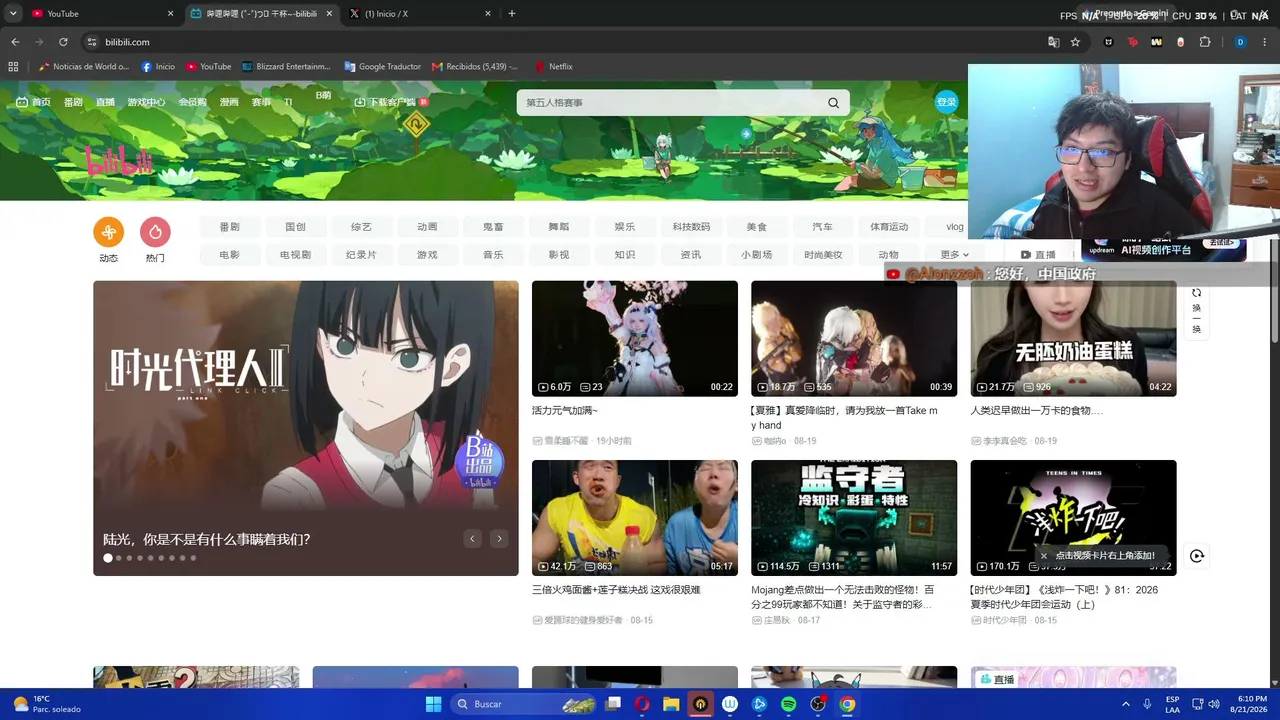
Task: Open 番剧 in the top nav bar
Action: 73,102
